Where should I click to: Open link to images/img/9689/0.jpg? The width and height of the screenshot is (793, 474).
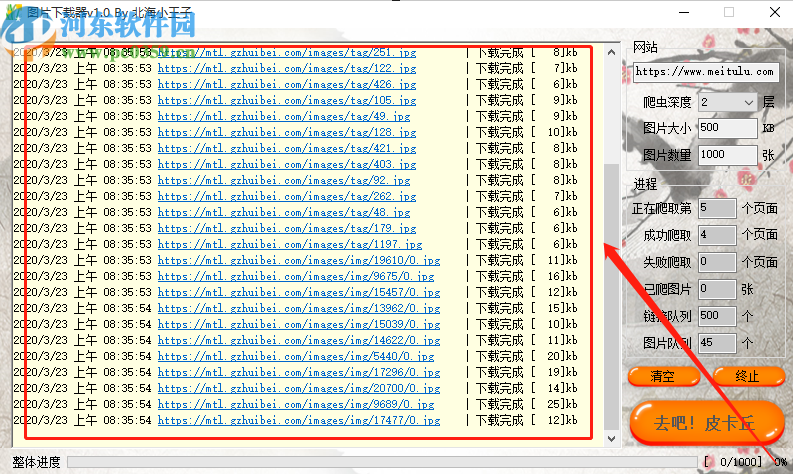coord(296,405)
